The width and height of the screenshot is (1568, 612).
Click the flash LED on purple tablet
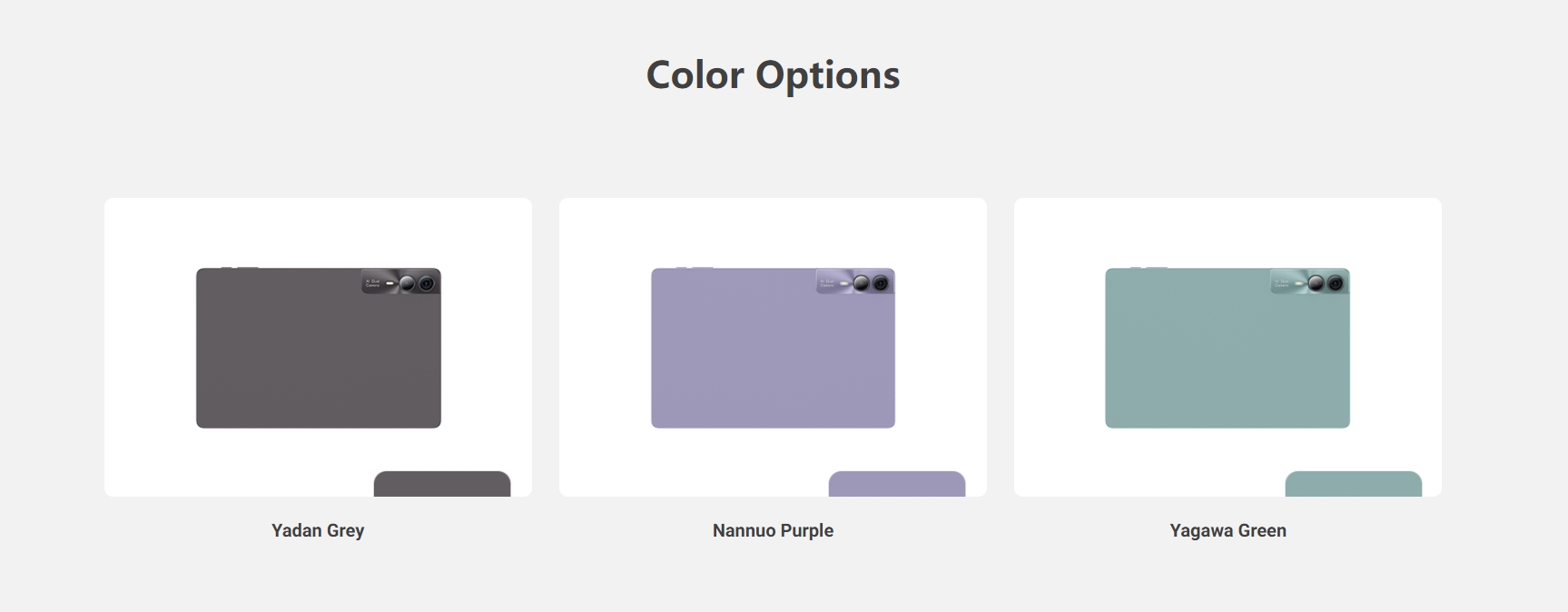click(x=844, y=283)
